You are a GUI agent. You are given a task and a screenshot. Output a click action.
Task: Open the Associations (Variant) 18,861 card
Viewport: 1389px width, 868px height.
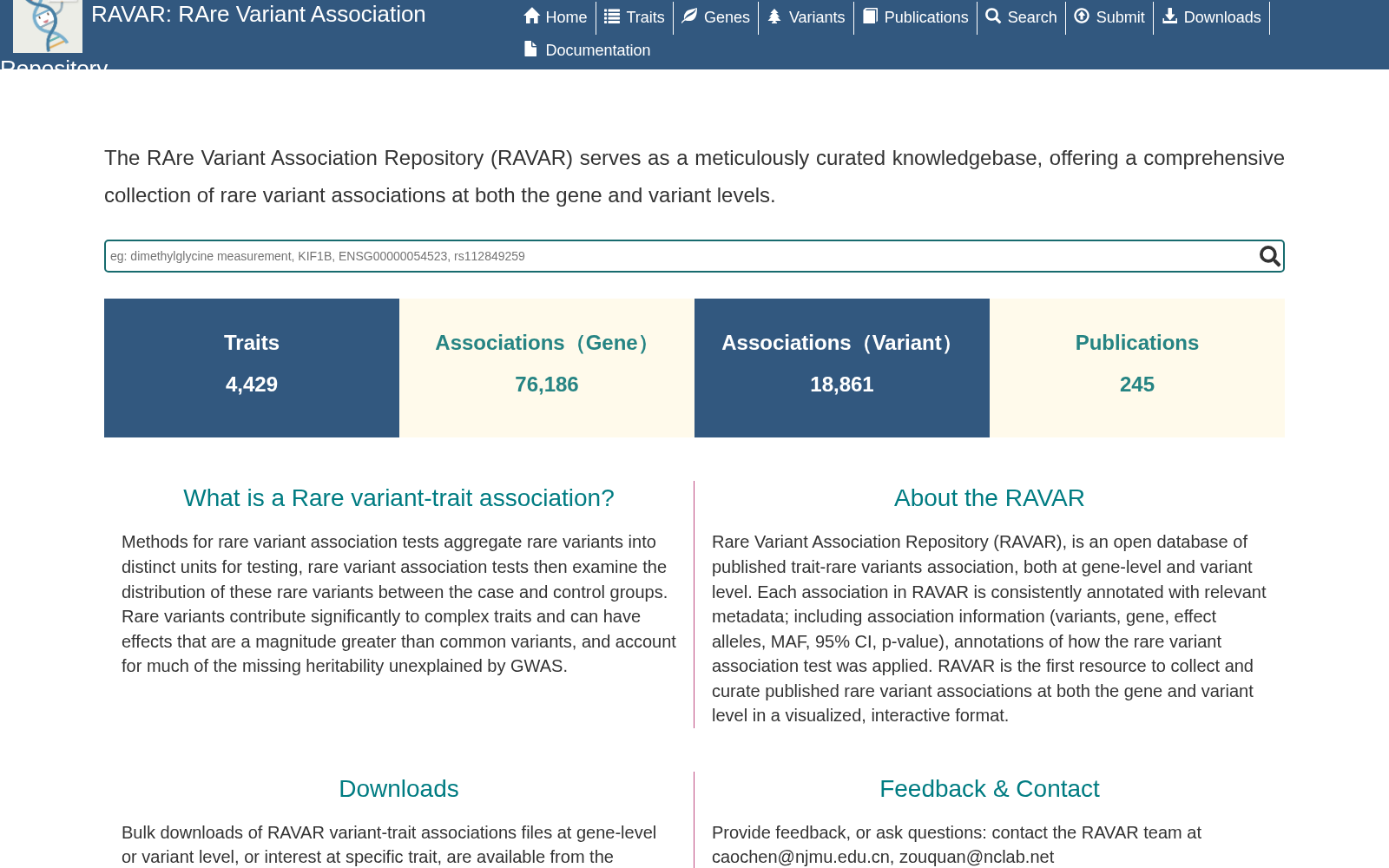842,368
